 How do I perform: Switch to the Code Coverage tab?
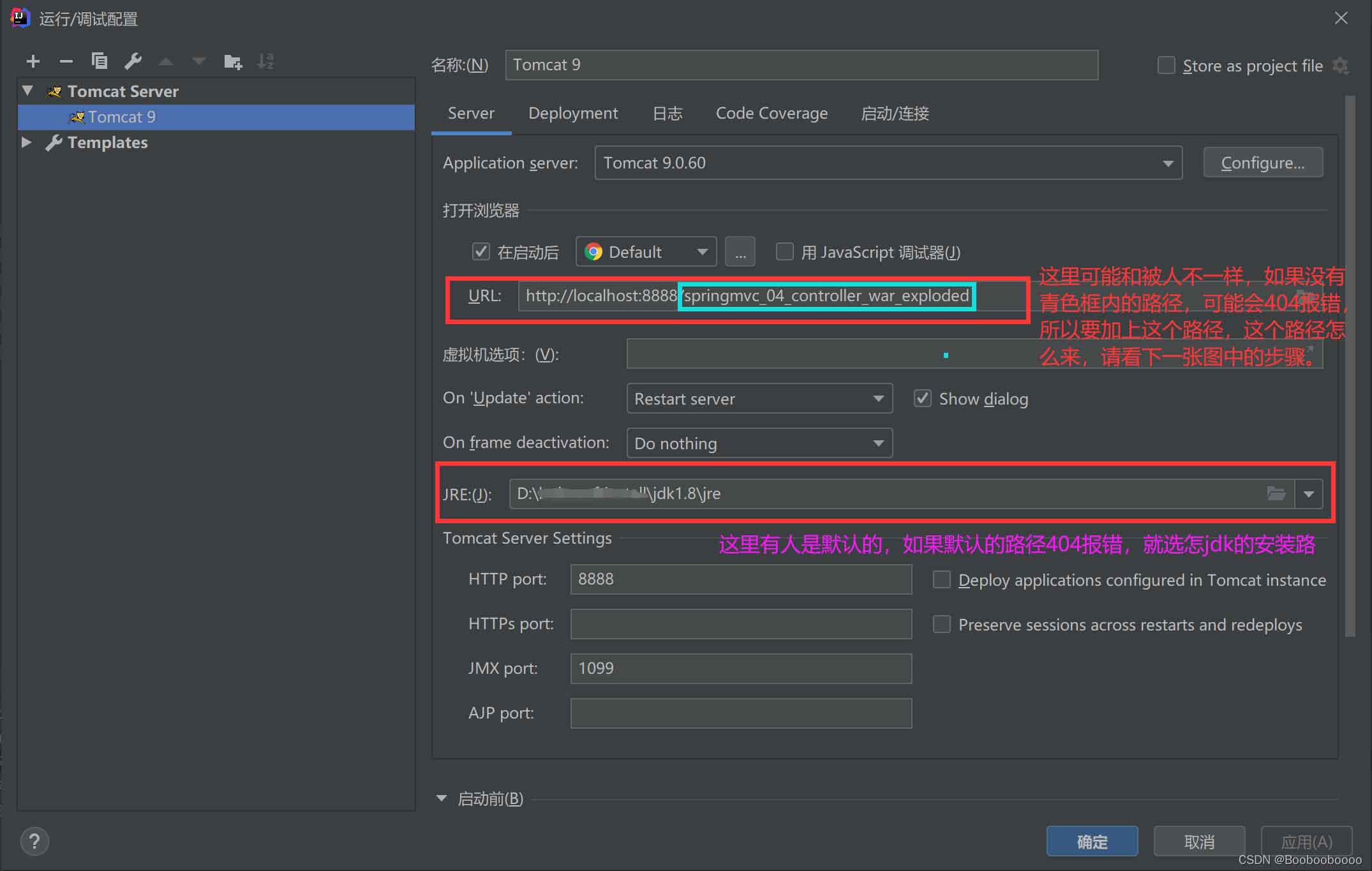[772, 114]
